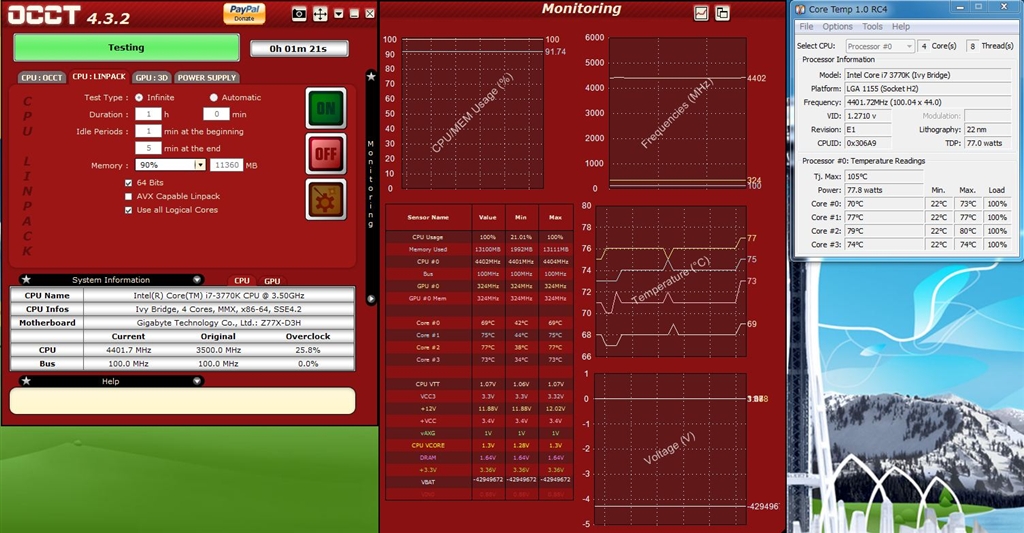Click the idle period at beginning field
This screenshot has height=533, width=1024.
tap(148, 131)
